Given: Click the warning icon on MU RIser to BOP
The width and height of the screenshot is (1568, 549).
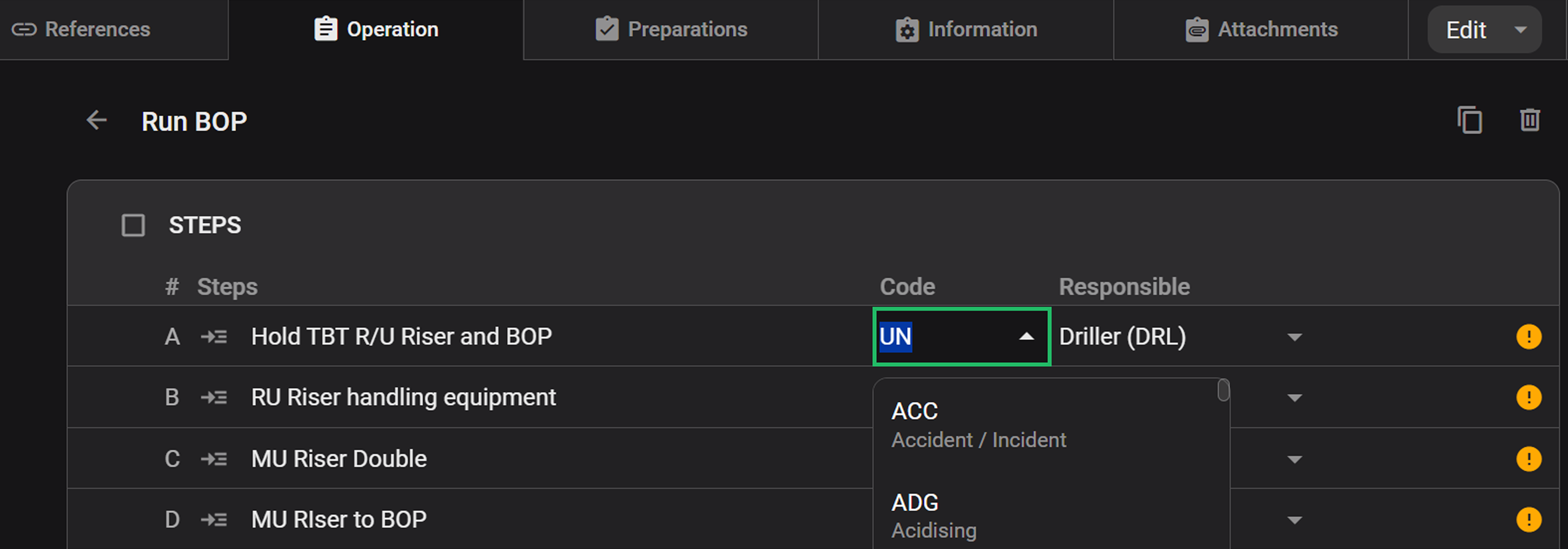Looking at the screenshot, I should [1528, 519].
